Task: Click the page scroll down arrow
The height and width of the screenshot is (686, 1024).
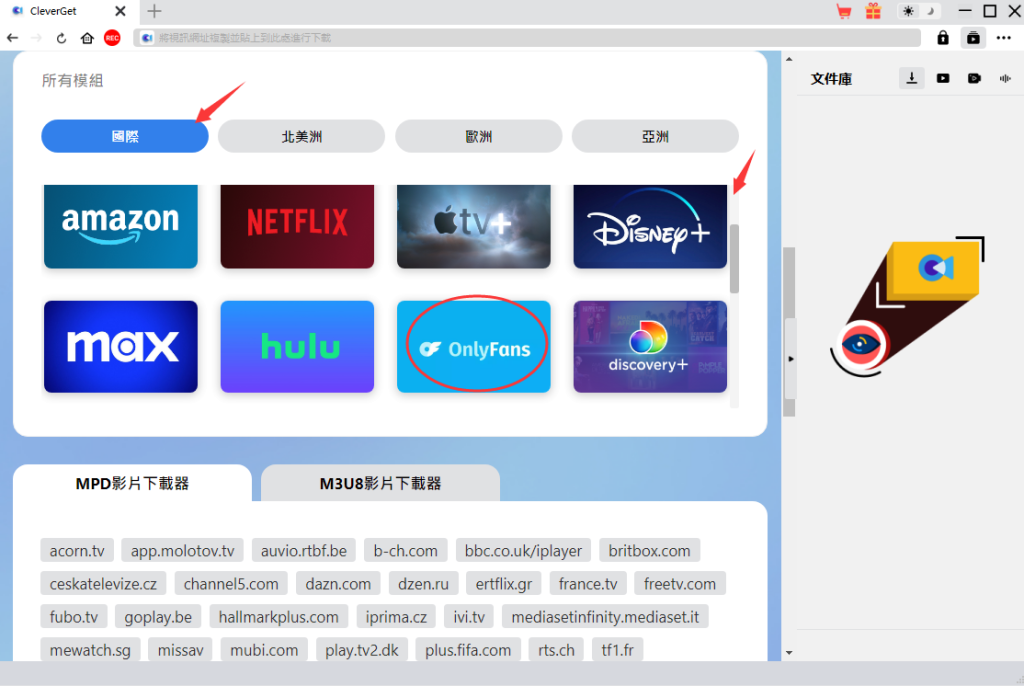Action: [x=789, y=653]
